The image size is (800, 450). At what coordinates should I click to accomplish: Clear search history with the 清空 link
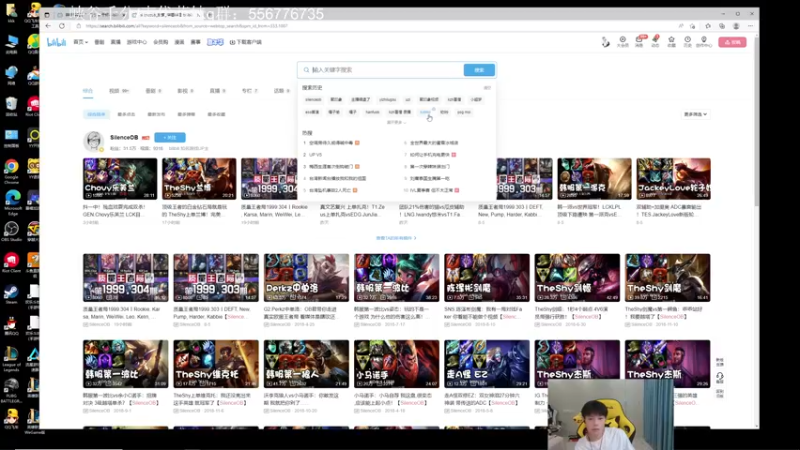[487, 88]
